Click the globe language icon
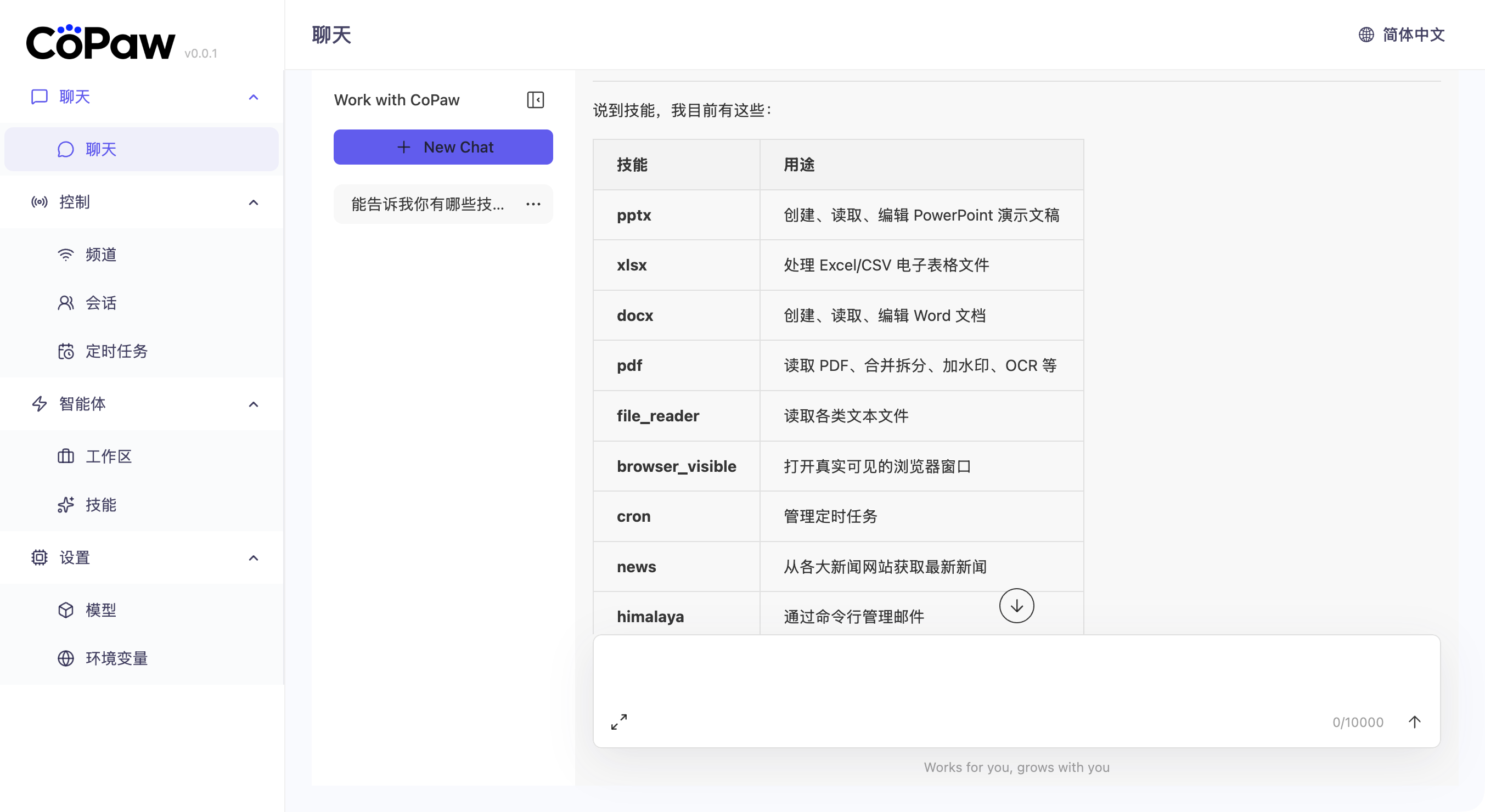This screenshot has height=812, width=1485. [x=1366, y=35]
